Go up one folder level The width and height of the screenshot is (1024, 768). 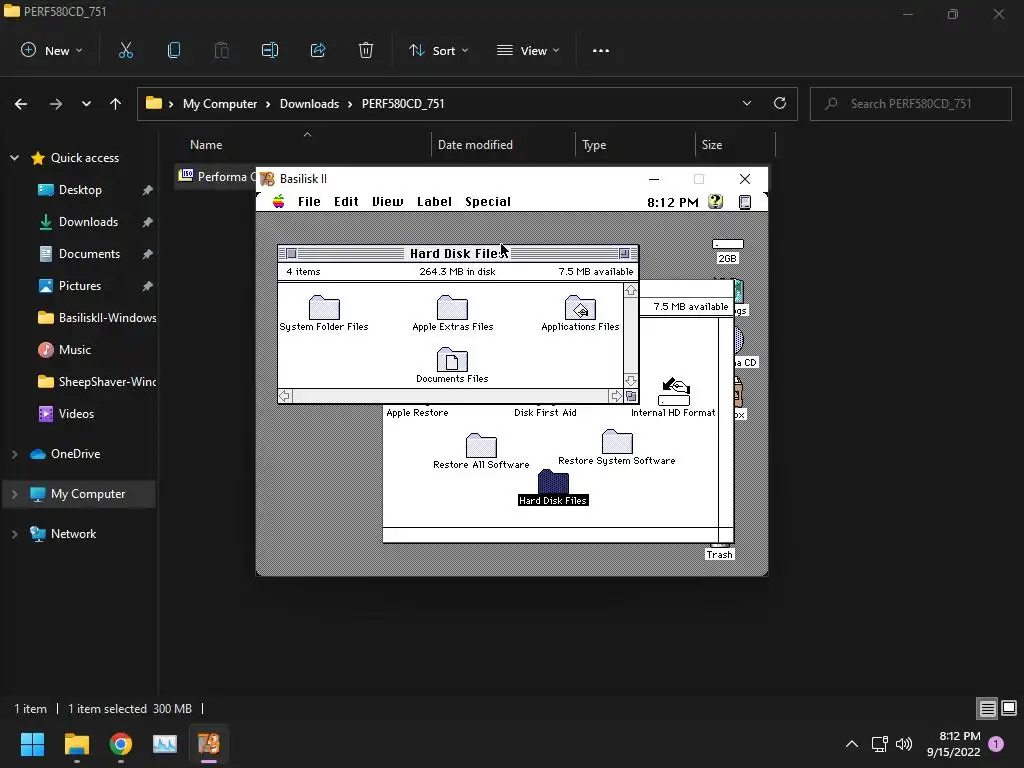[116, 104]
